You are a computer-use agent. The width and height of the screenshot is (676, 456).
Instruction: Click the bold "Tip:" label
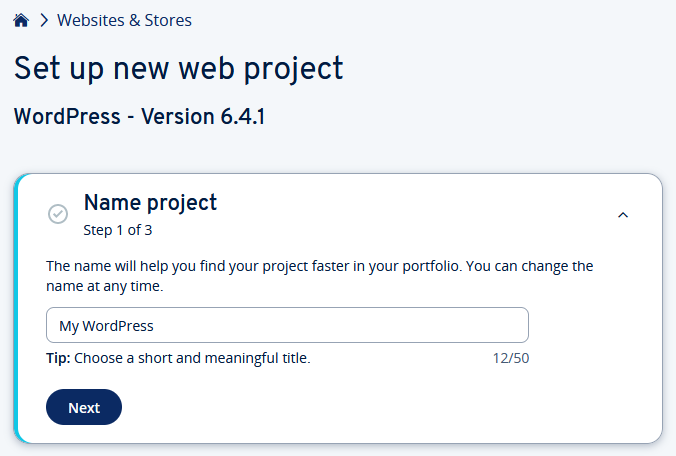click(x=58, y=357)
